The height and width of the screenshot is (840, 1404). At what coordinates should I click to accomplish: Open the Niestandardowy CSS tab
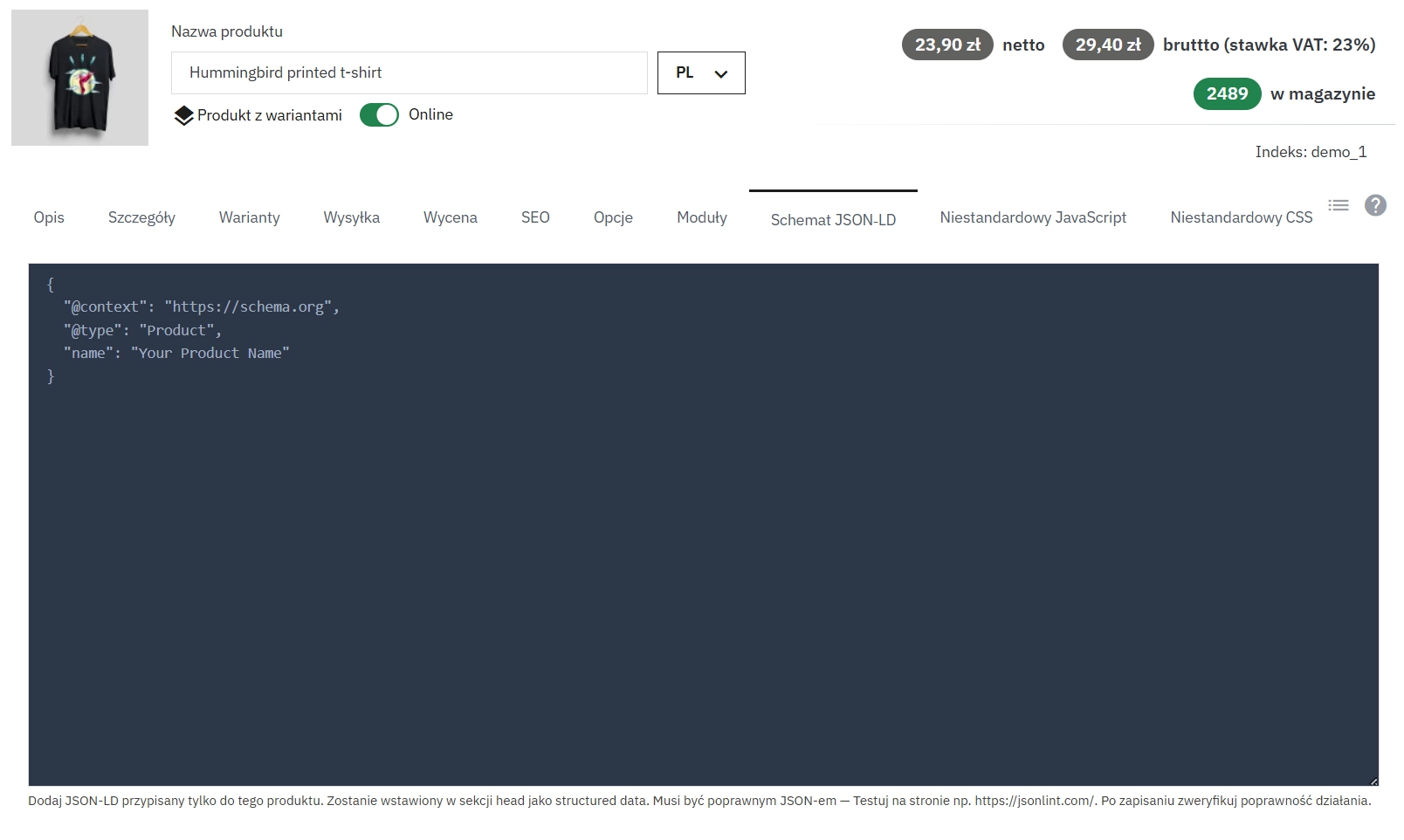tap(1240, 217)
